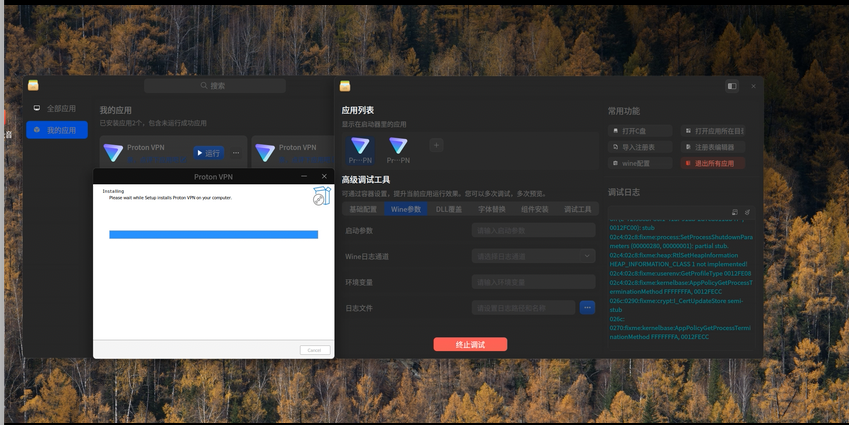Click the blue installation progress bar
Screen dimensions: 849x425
tap(213, 234)
